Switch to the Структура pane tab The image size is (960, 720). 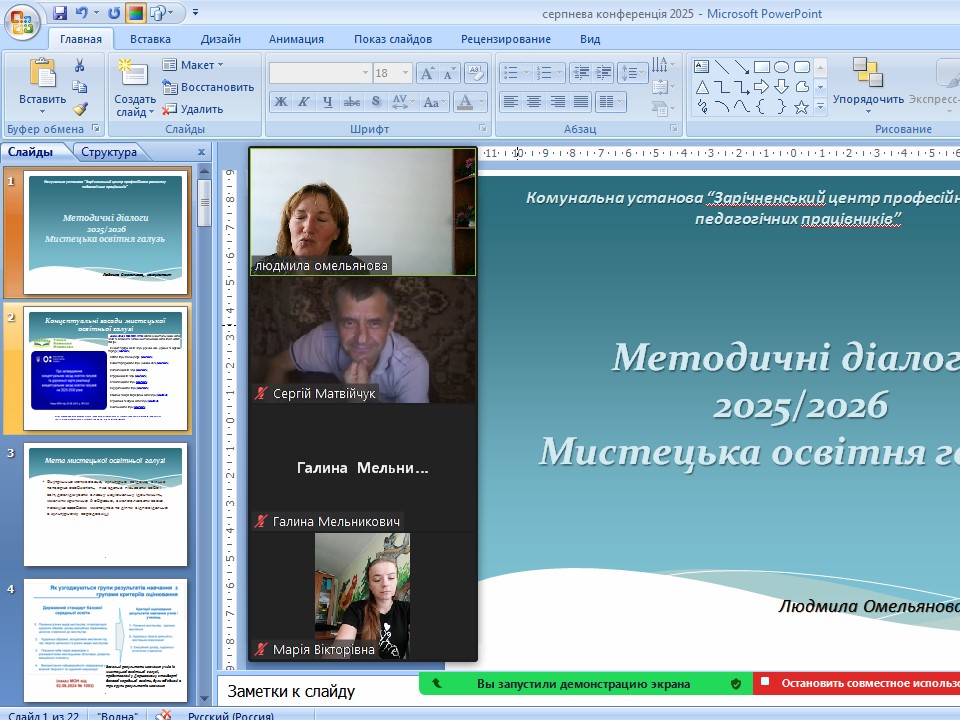coord(109,152)
